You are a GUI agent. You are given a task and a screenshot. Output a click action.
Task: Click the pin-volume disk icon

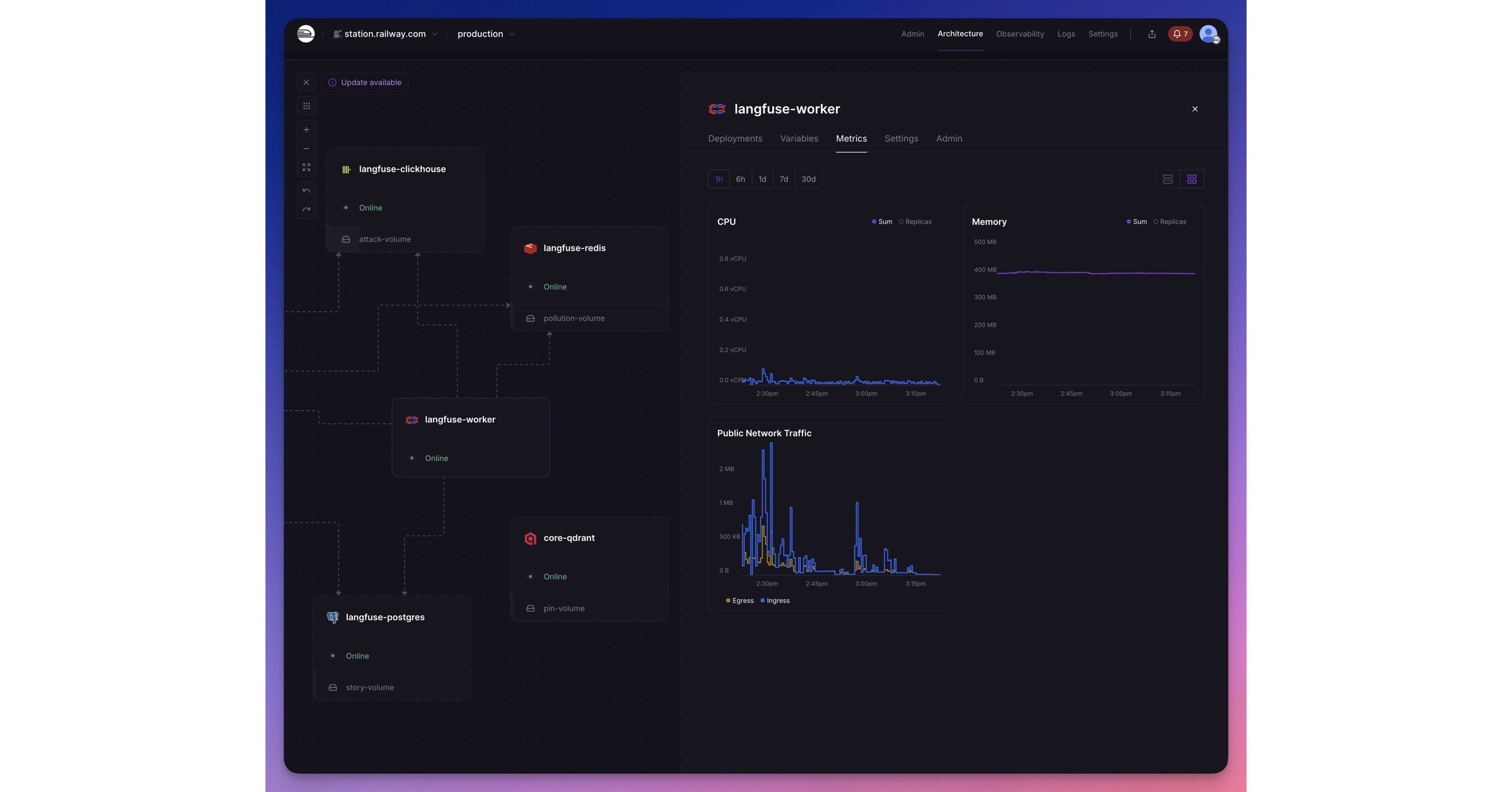(531, 609)
